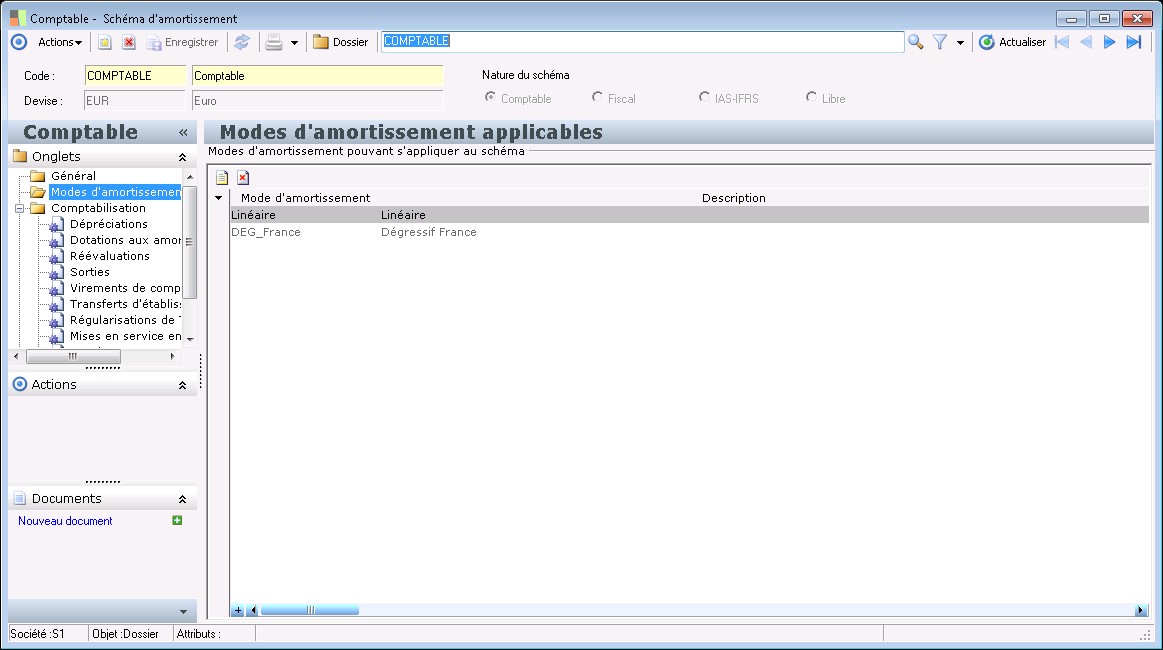This screenshot has height=650, width=1163.
Task: Click the green add document icon
Action: point(177,520)
